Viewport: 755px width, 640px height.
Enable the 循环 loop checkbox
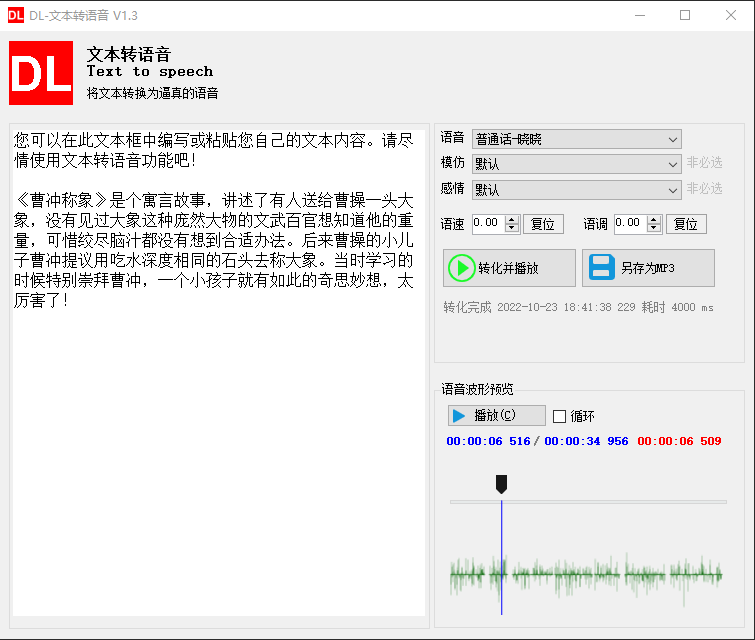559,416
